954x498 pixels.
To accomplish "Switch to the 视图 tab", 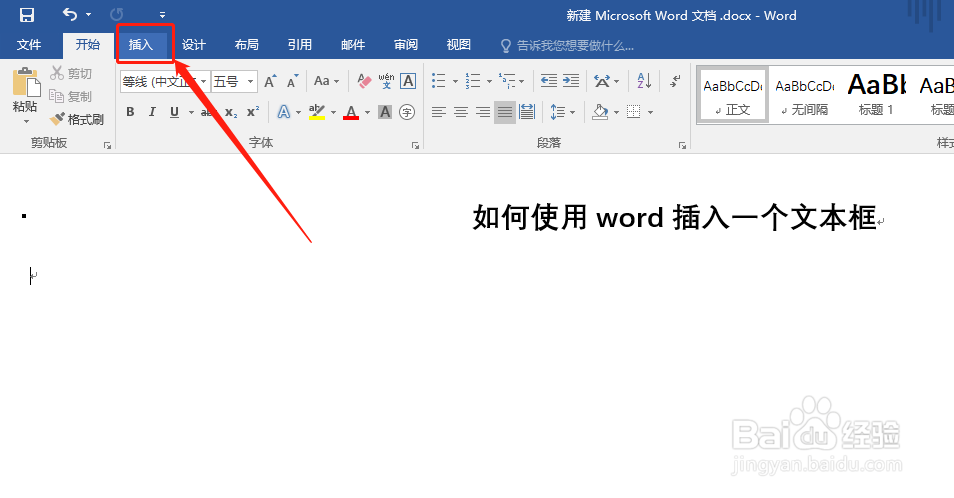I will pyautogui.click(x=459, y=45).
